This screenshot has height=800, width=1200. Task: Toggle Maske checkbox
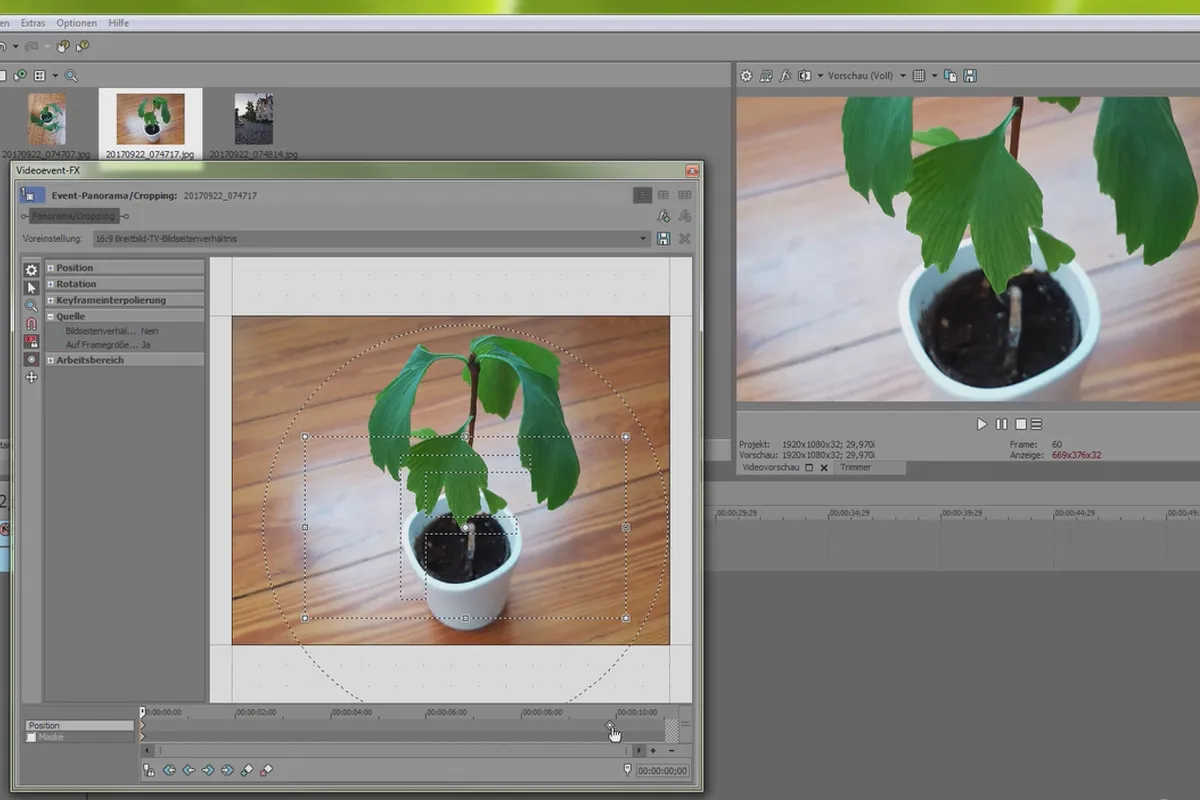coord(31,737)
